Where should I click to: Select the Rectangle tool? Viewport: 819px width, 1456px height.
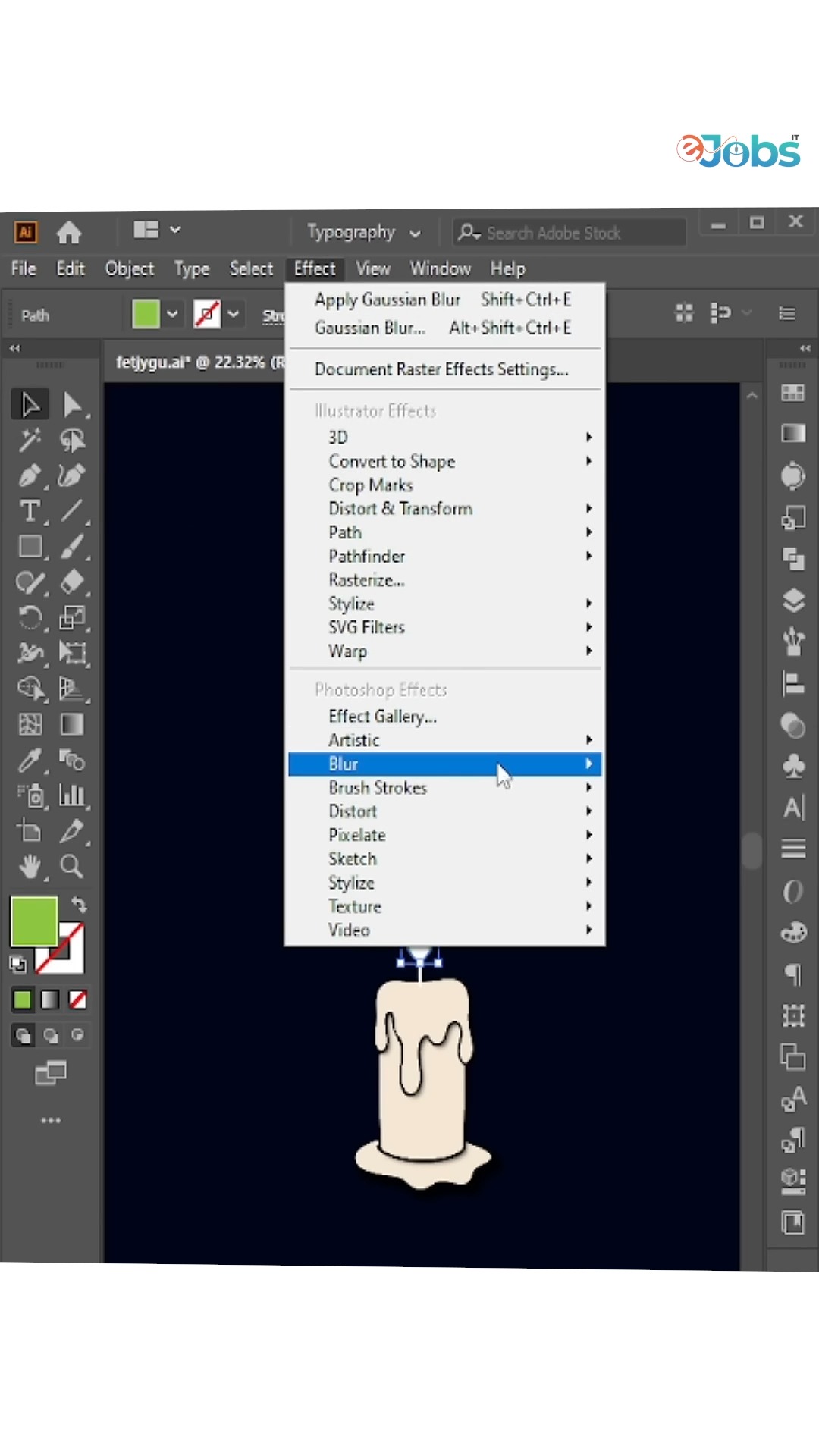click(x=30, y=547)
